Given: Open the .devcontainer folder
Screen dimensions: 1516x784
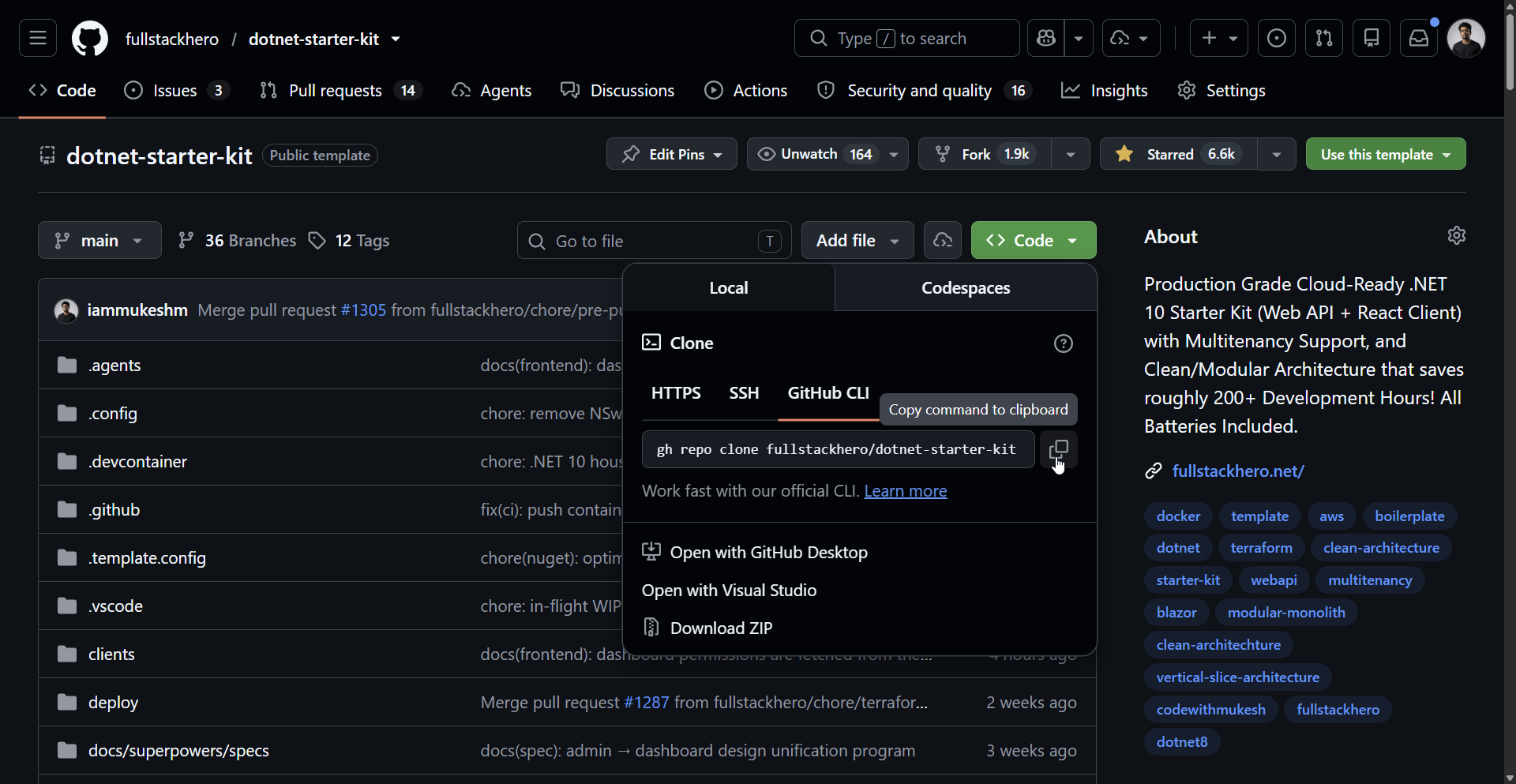Looking at the screenshot, I should (137, 461).
